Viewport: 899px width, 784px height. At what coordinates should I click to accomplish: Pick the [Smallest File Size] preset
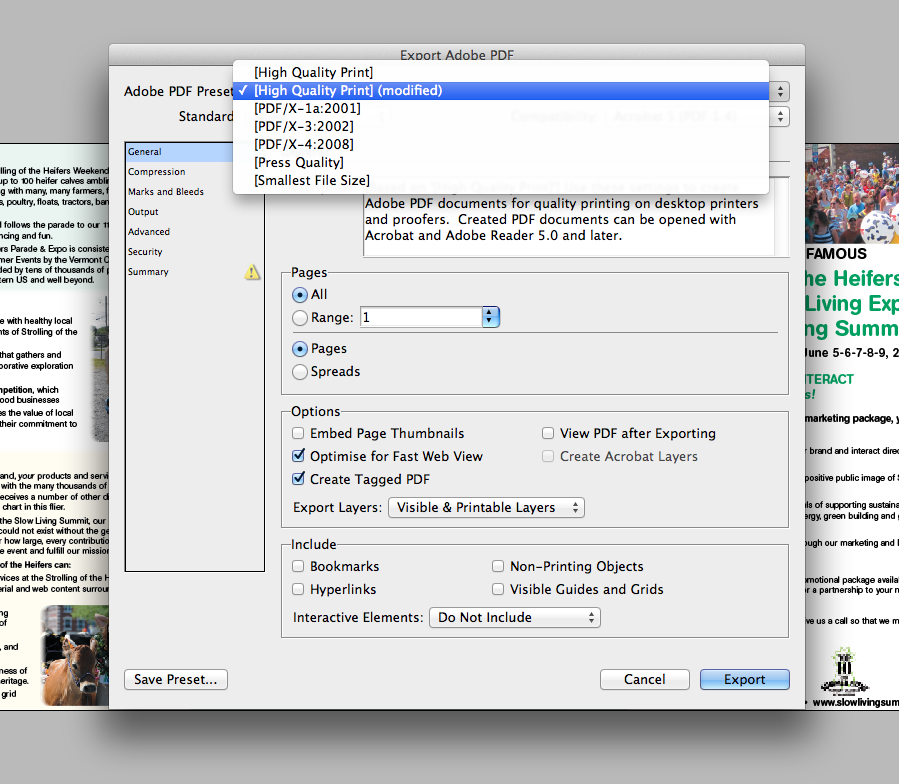pyautogui.click(x=501, y=181)
